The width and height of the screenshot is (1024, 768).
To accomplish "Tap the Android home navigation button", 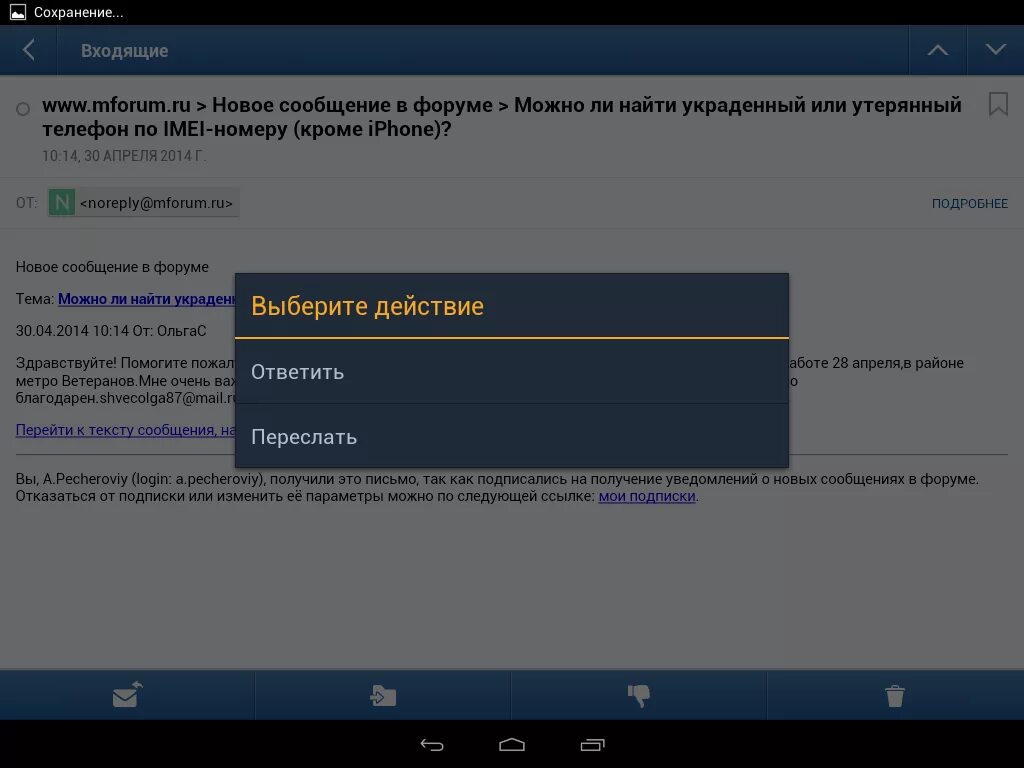I will (511, 744).
